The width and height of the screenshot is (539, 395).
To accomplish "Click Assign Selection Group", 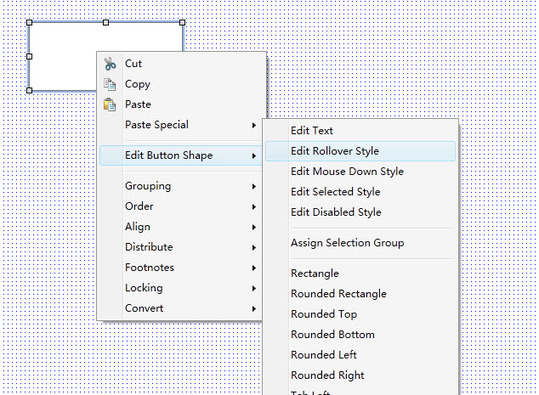I will [361, 243].
